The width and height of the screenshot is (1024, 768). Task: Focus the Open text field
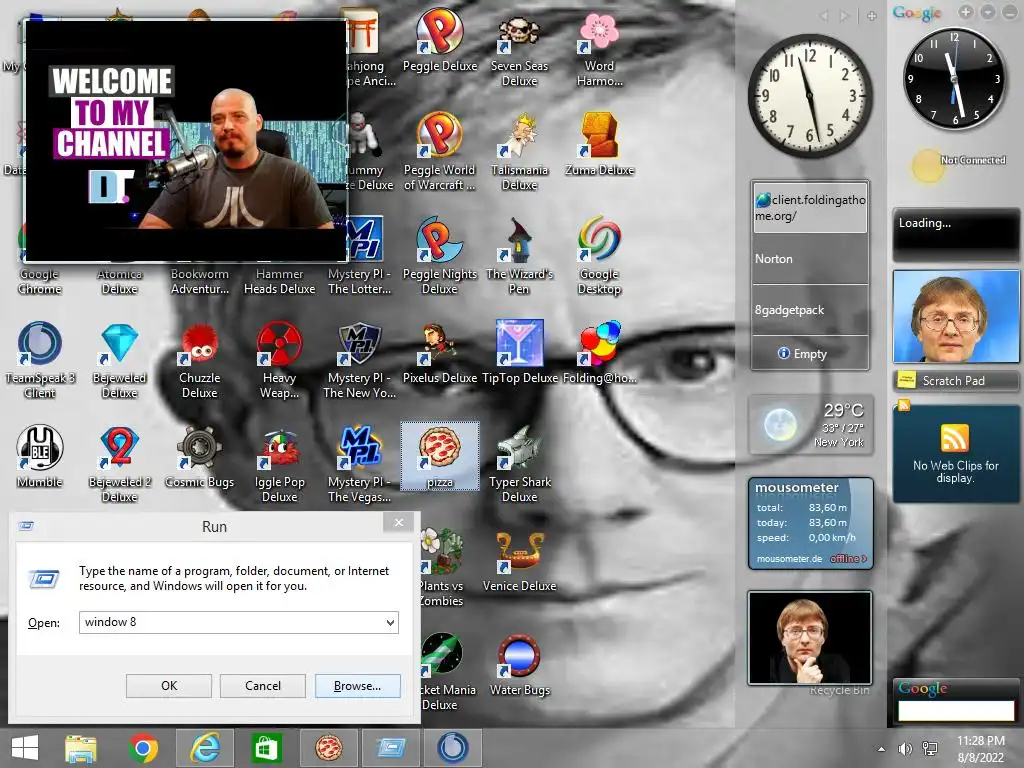[232, 622]
